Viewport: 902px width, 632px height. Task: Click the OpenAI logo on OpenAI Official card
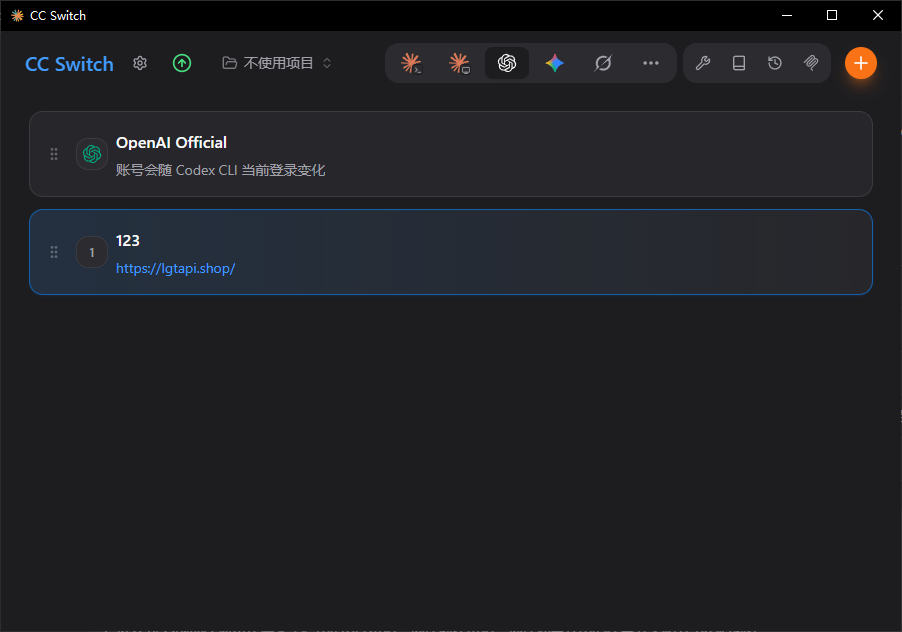point(92,154)
